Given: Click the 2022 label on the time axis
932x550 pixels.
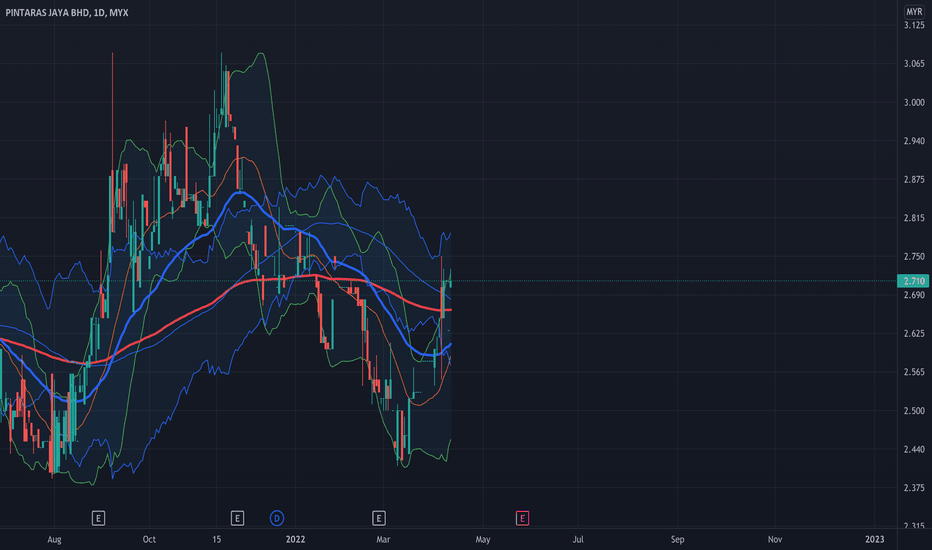Looking at the screenshot, I should pyautogui.click(x=295, y=539).
